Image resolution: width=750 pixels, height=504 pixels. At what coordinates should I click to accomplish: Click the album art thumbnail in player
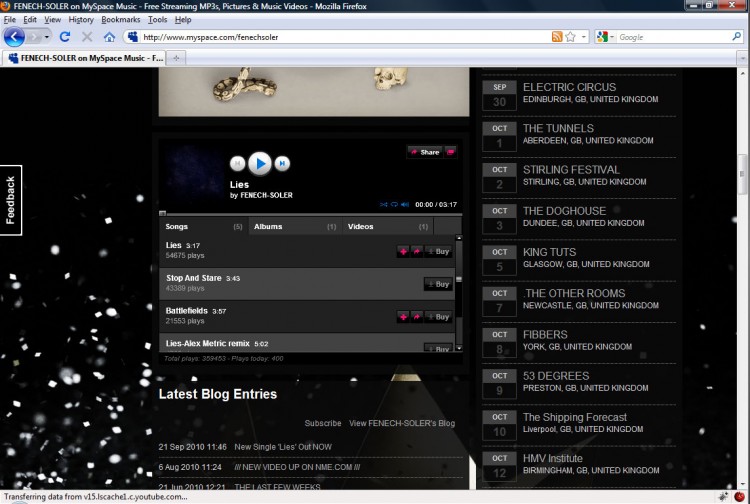click(x=194, y=173)
